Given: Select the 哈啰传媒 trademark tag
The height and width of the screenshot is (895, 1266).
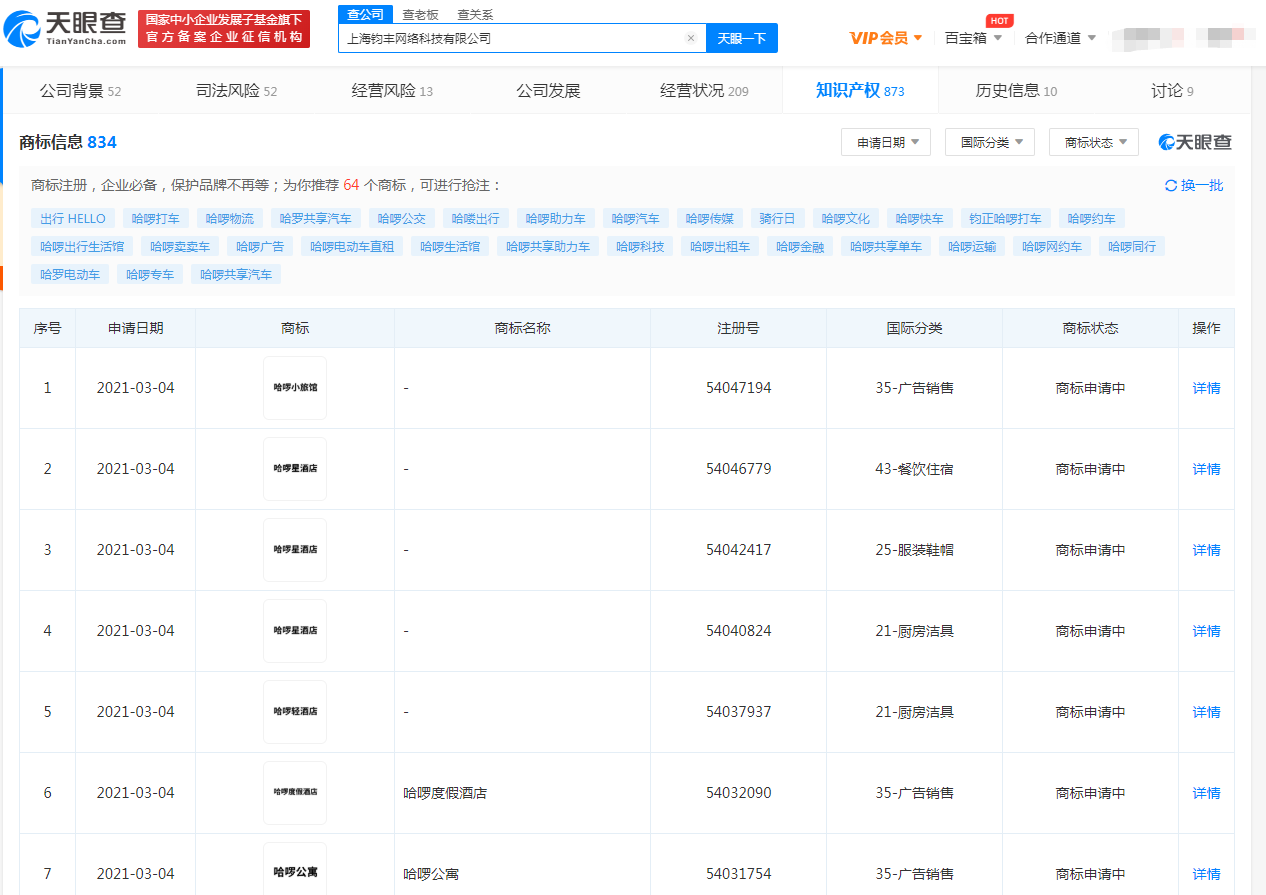Looking at the screenshot, I should tap(710, 218).
